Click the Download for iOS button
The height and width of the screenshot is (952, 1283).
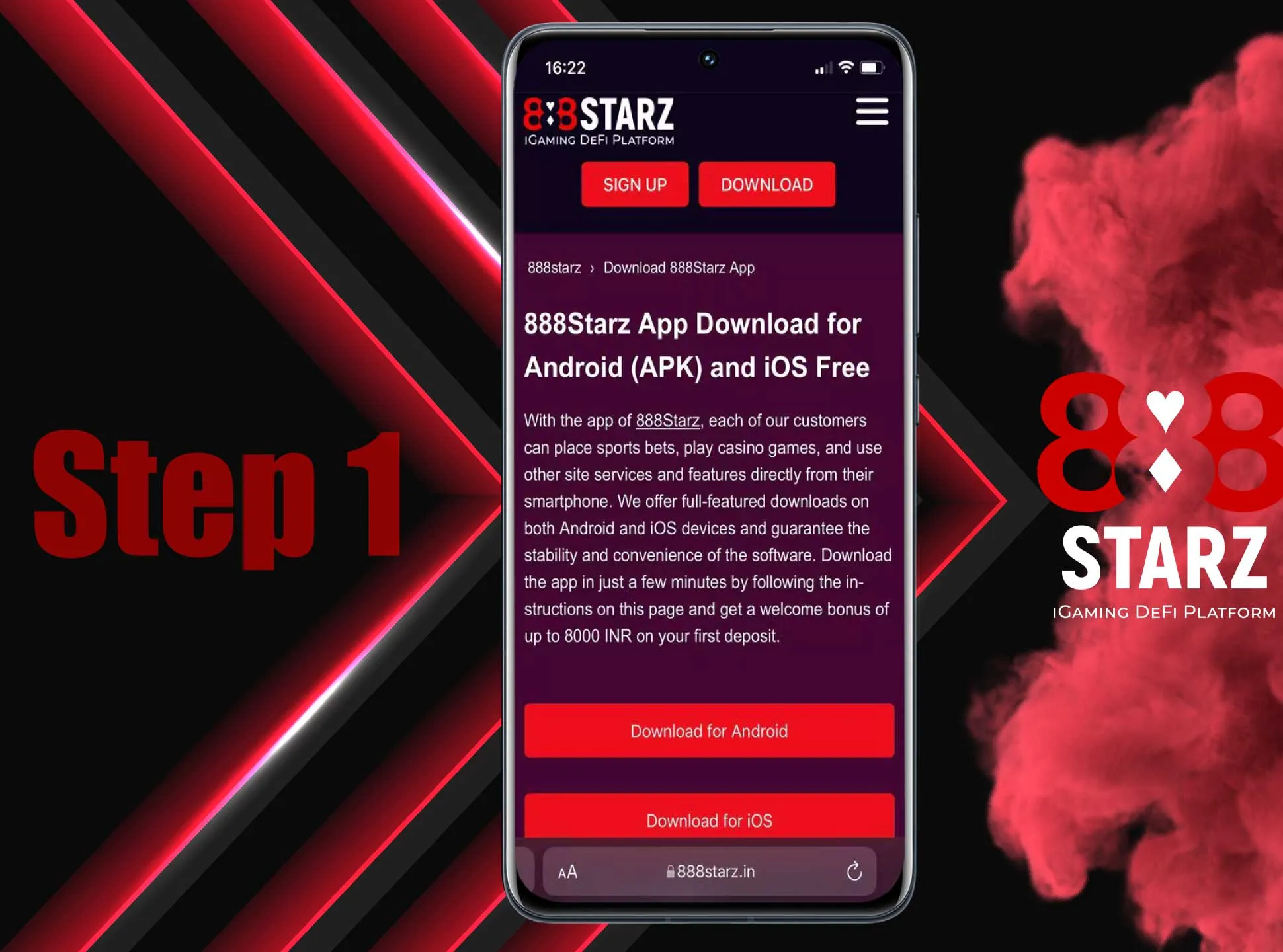coord(710,821)
